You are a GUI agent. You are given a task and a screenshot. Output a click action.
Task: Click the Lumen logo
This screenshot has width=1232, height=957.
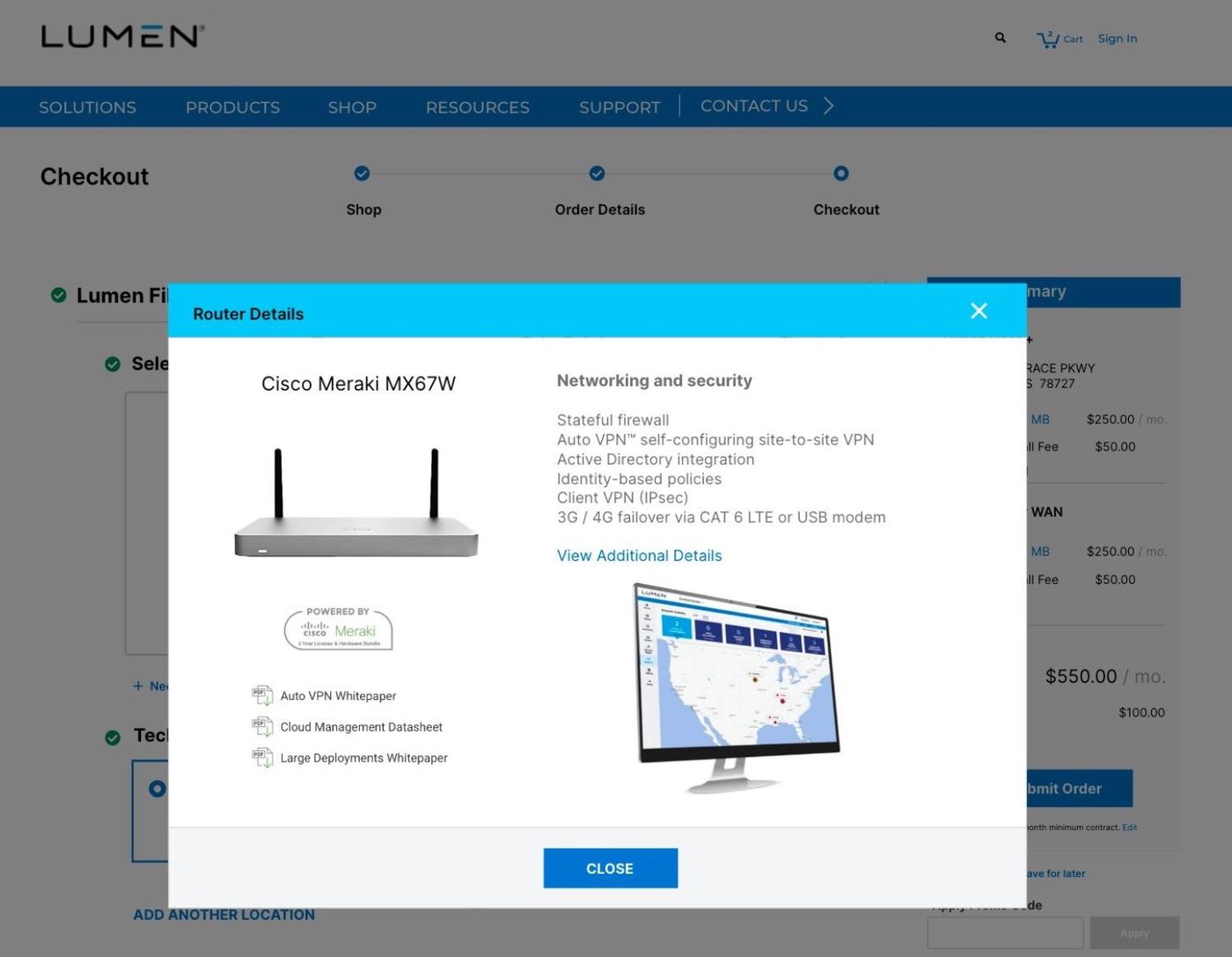tap(122, 36)
